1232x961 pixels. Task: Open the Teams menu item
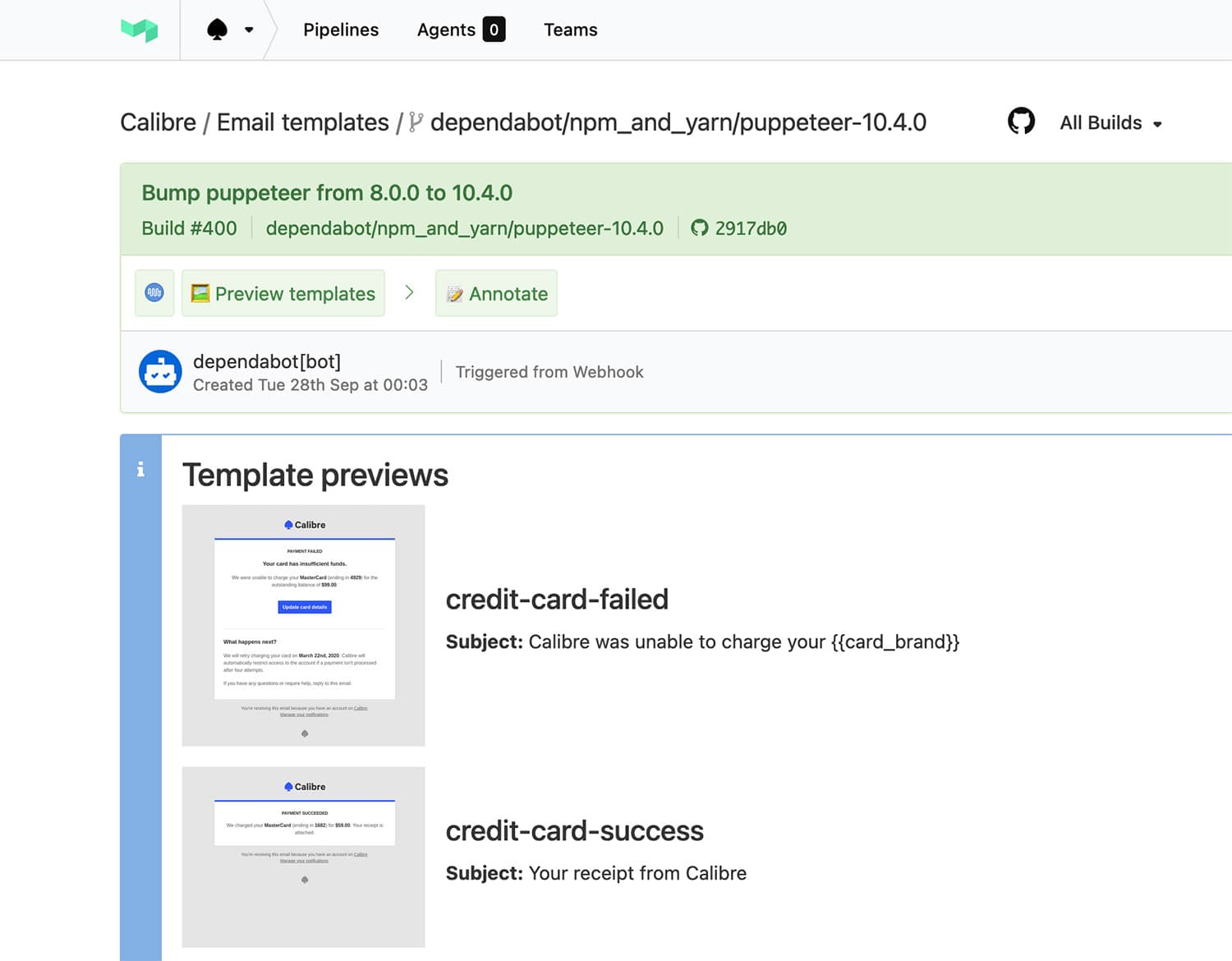(570, 30)
